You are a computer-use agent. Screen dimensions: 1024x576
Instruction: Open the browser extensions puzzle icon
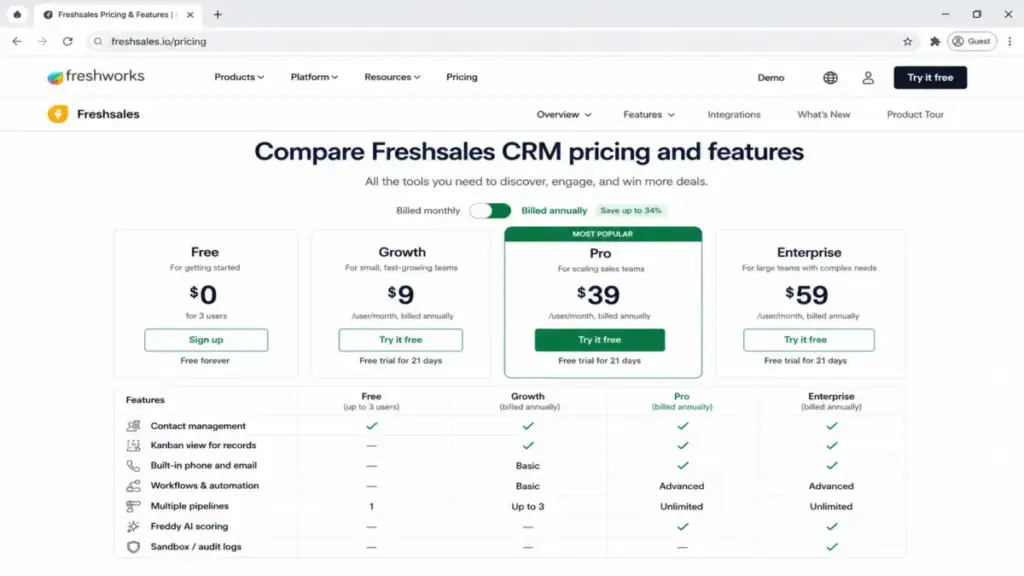[935, 41]
